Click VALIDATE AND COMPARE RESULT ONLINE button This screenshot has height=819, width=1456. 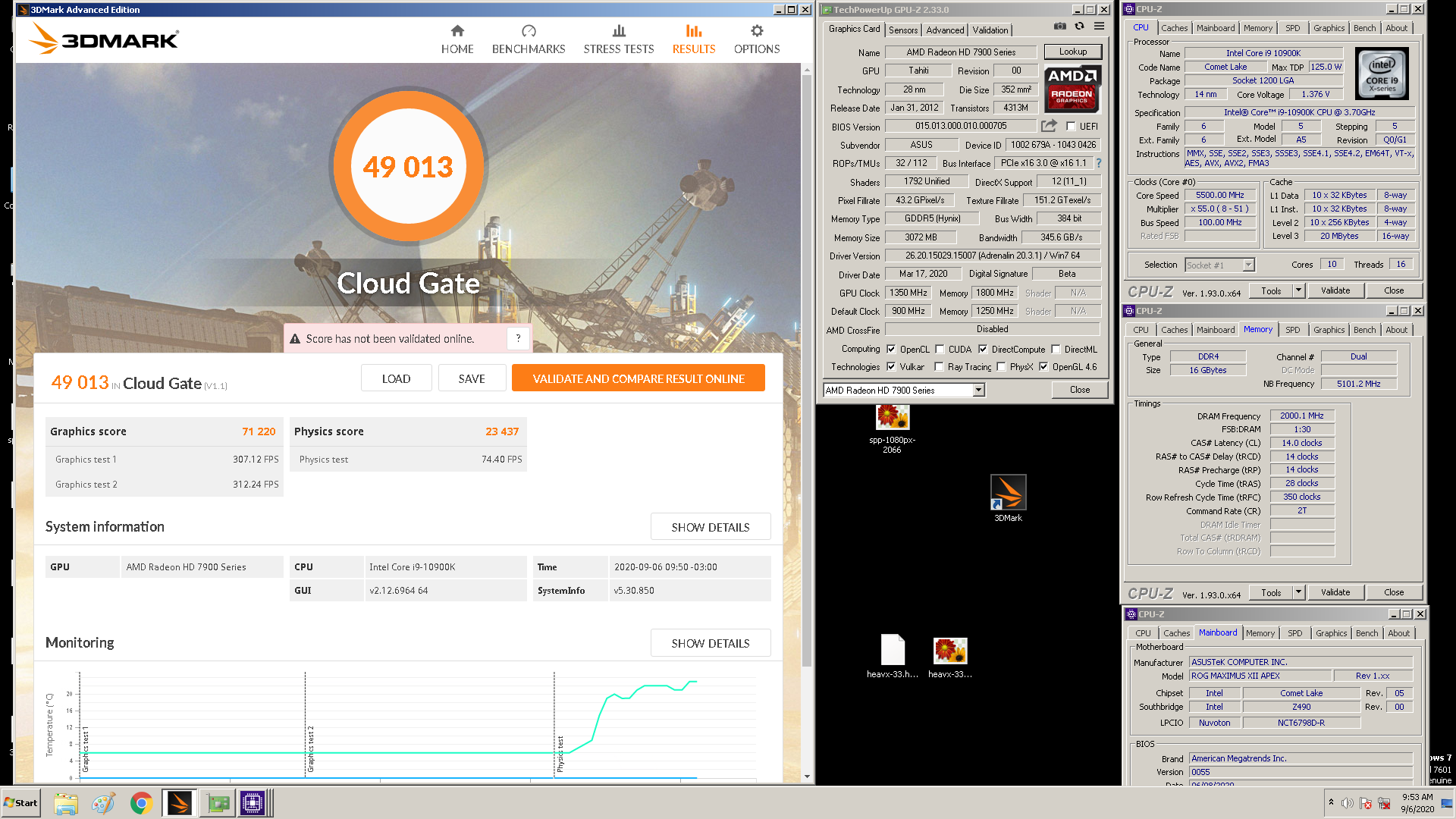tap(638, 378)
